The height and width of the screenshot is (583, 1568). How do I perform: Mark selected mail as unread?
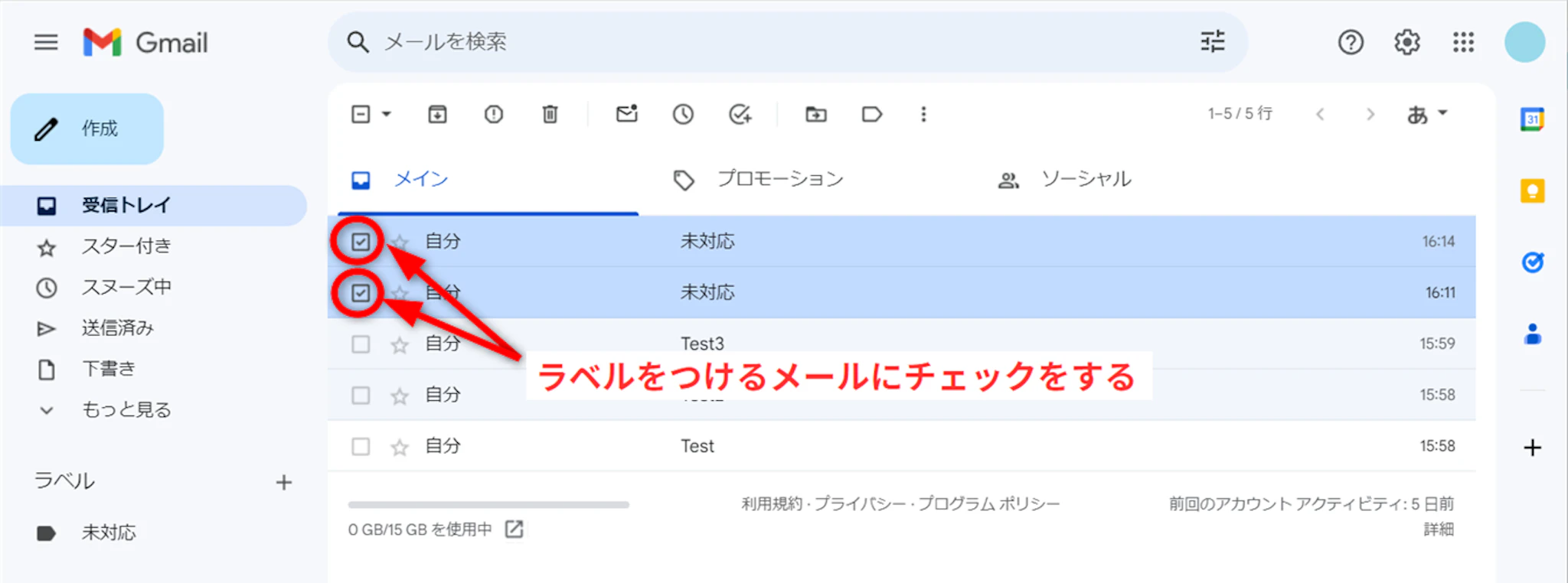[626, 115]
